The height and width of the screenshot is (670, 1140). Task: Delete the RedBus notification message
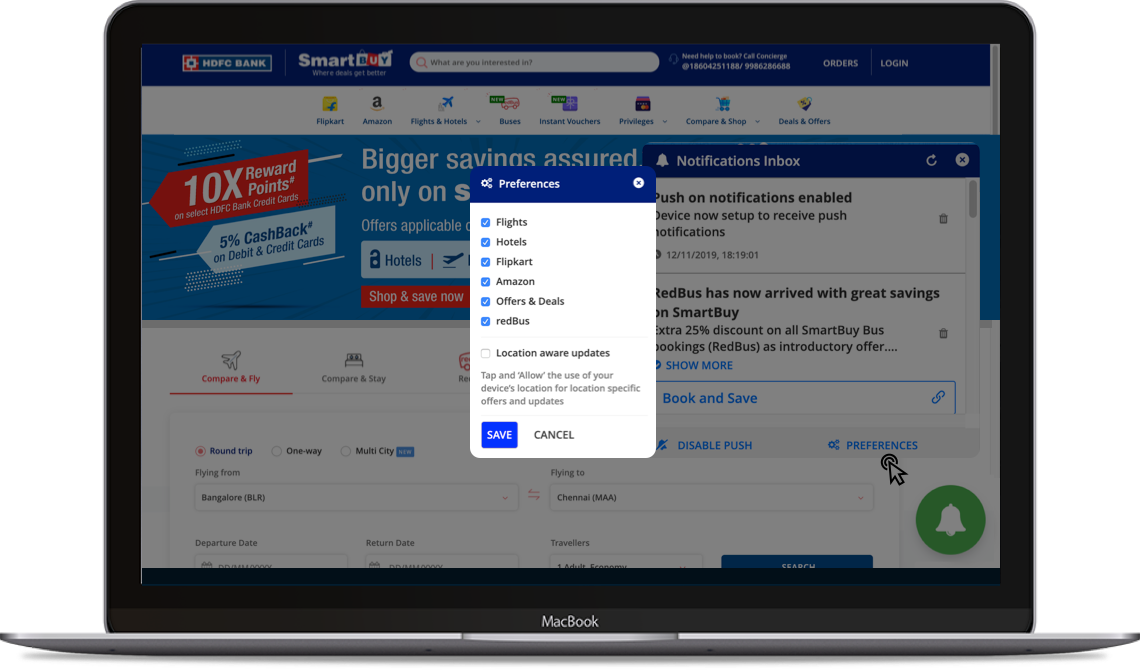click(x=943, y=334)
